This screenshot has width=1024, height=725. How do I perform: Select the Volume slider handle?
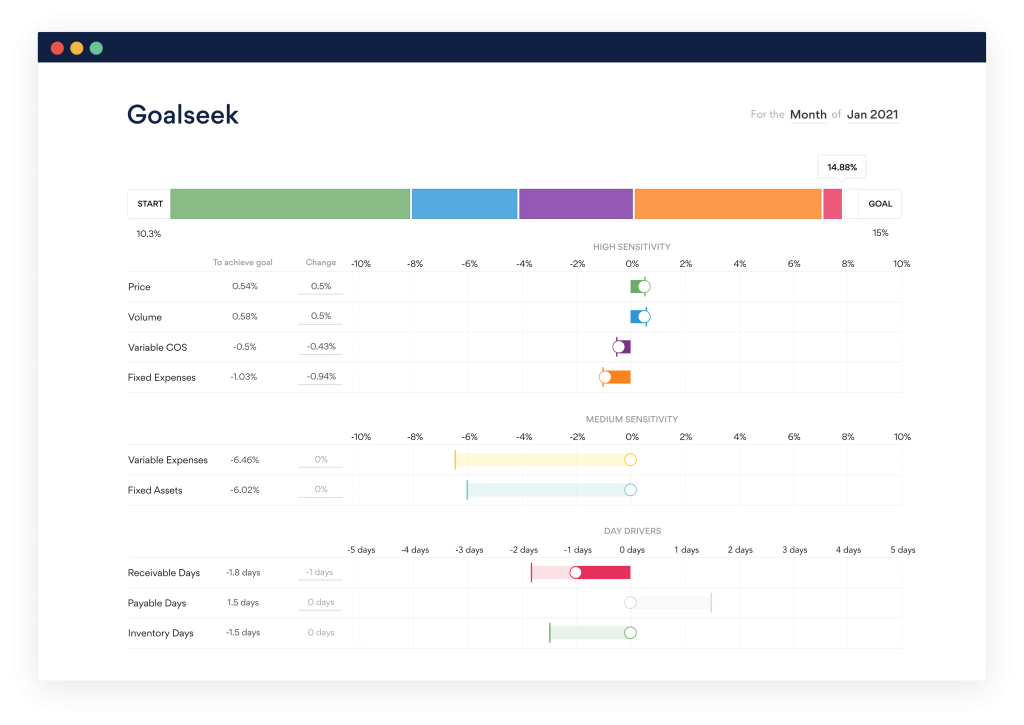tap(644, 317)
